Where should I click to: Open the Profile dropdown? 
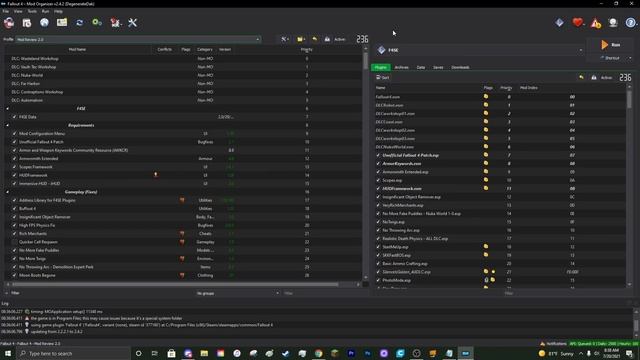138,40
